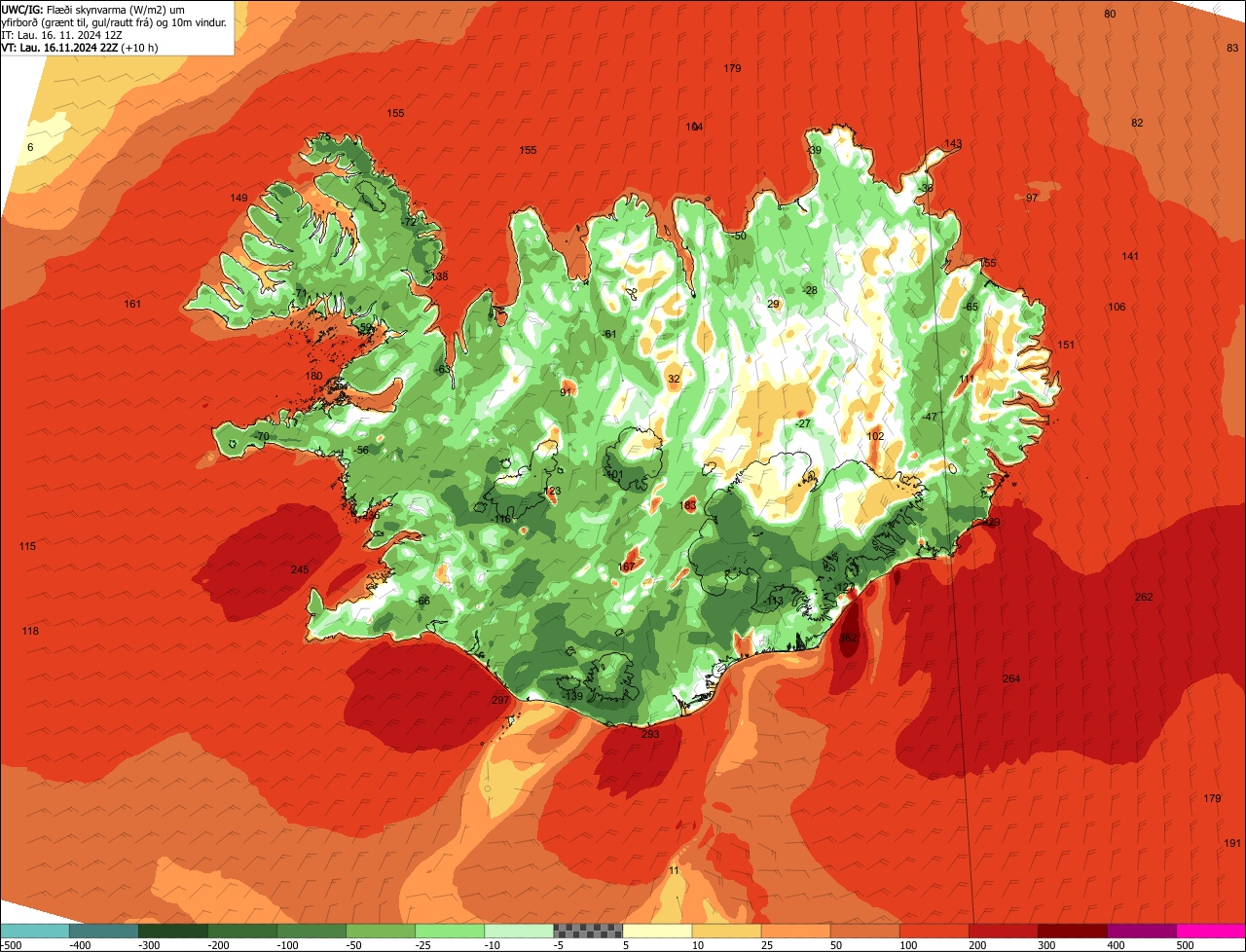
Task: Click the 264 value southeast of Iceland
Action: point(1011,678)
